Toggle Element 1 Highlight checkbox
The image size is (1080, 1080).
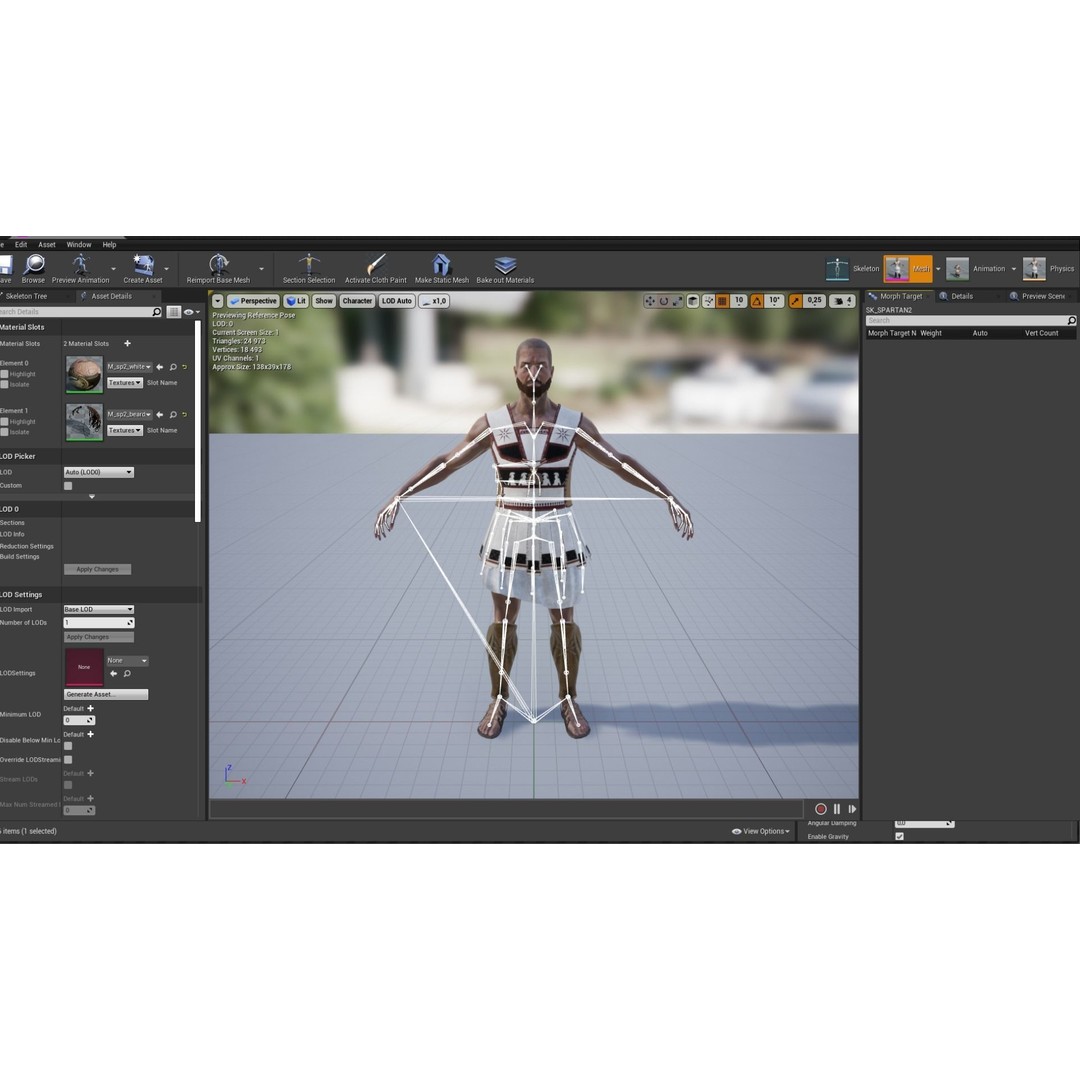point(4,422)
